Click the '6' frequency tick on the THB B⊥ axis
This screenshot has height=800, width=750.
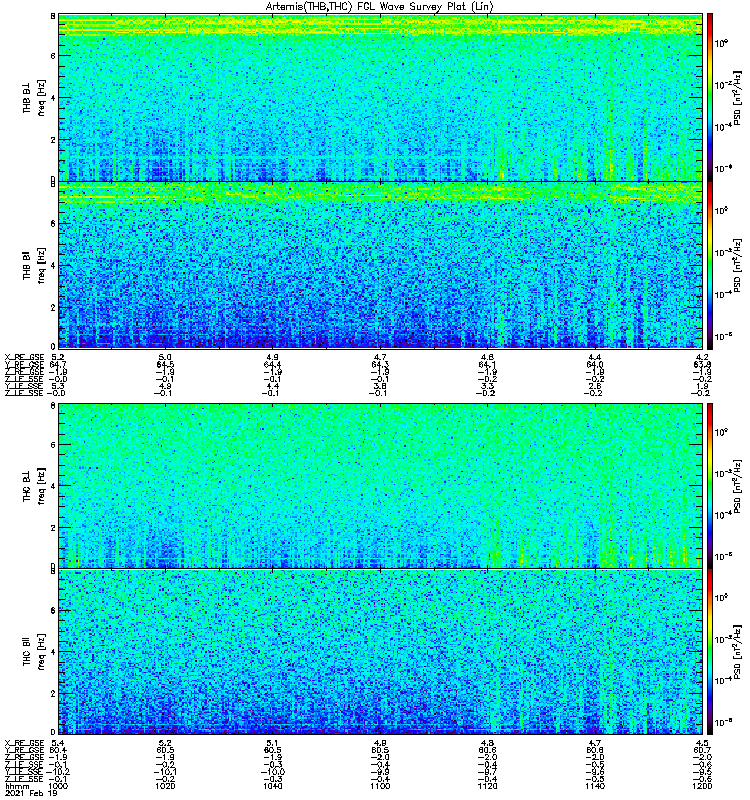pyautogui.click(x=53, y=56)
